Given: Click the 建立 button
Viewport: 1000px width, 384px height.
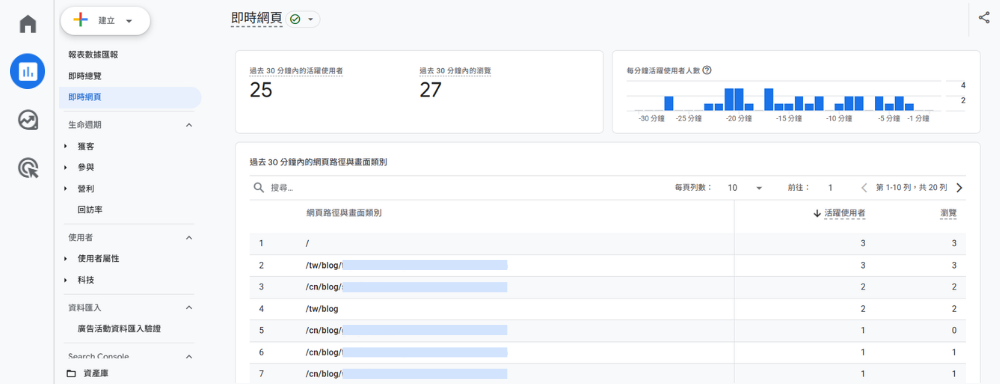Looking at the screenshot, I should tap(105, 21).
